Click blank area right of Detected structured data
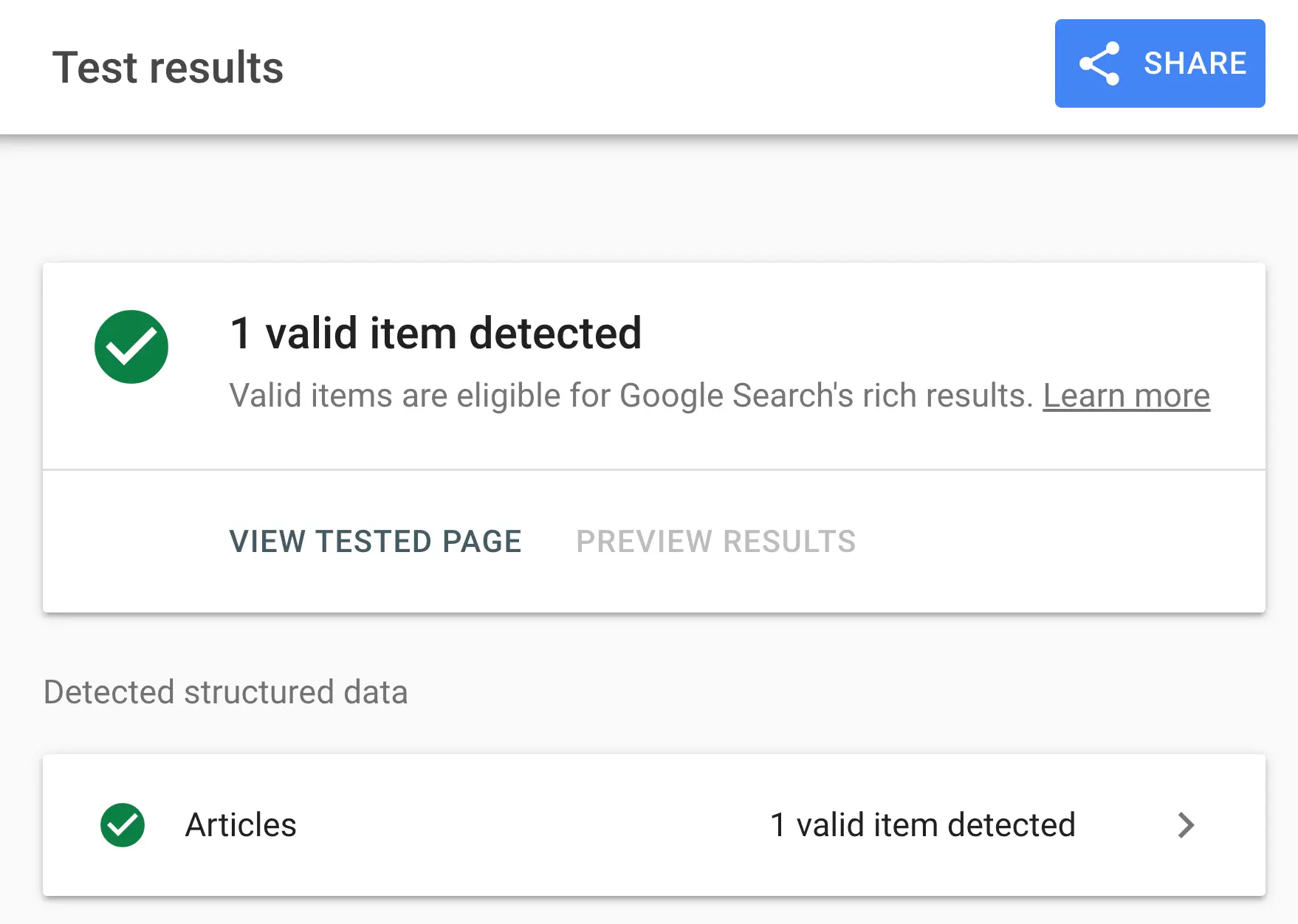Screen dimensions: 1298x924 click(x=834, y=692)
